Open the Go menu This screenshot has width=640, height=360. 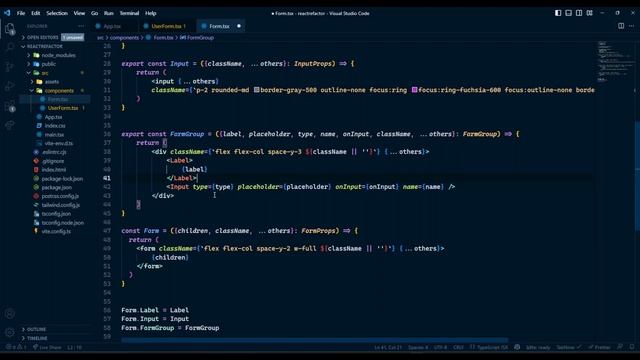click(x=94, y=13)
